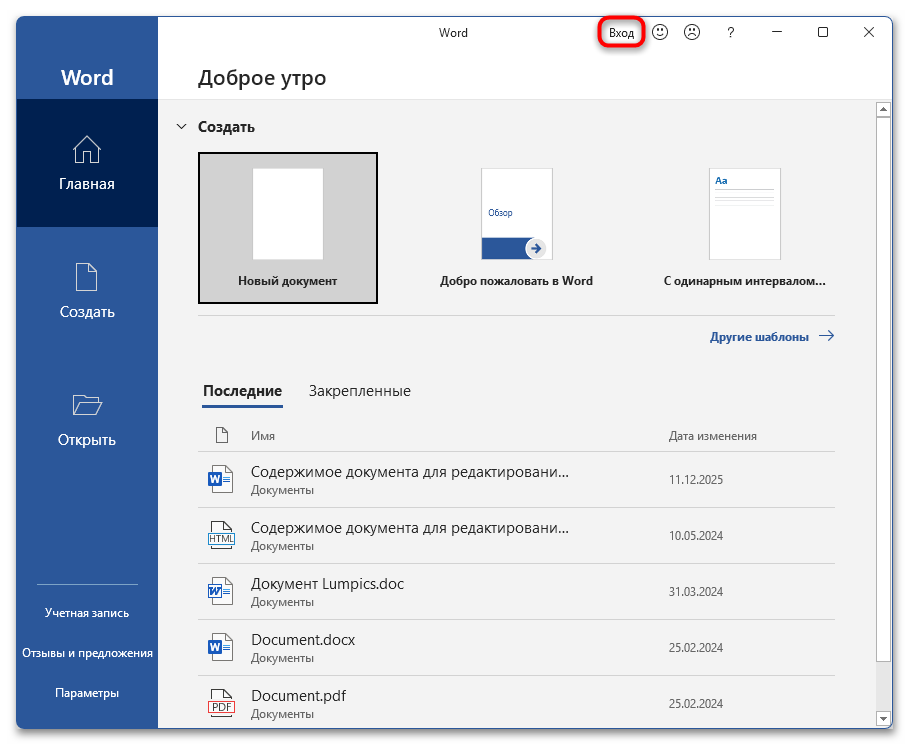Open Word help via the question mark icon
This screenshot has width=909, height=745.
[730, 32]
